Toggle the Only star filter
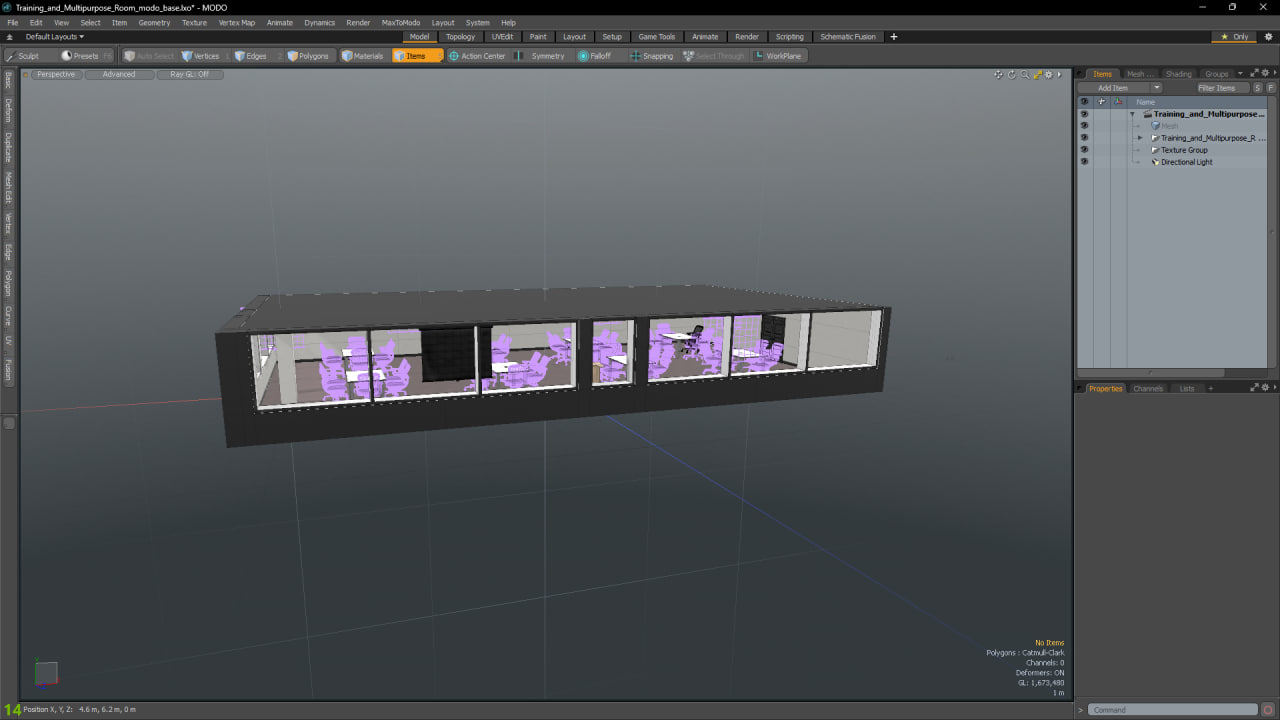 (1235, 37)
